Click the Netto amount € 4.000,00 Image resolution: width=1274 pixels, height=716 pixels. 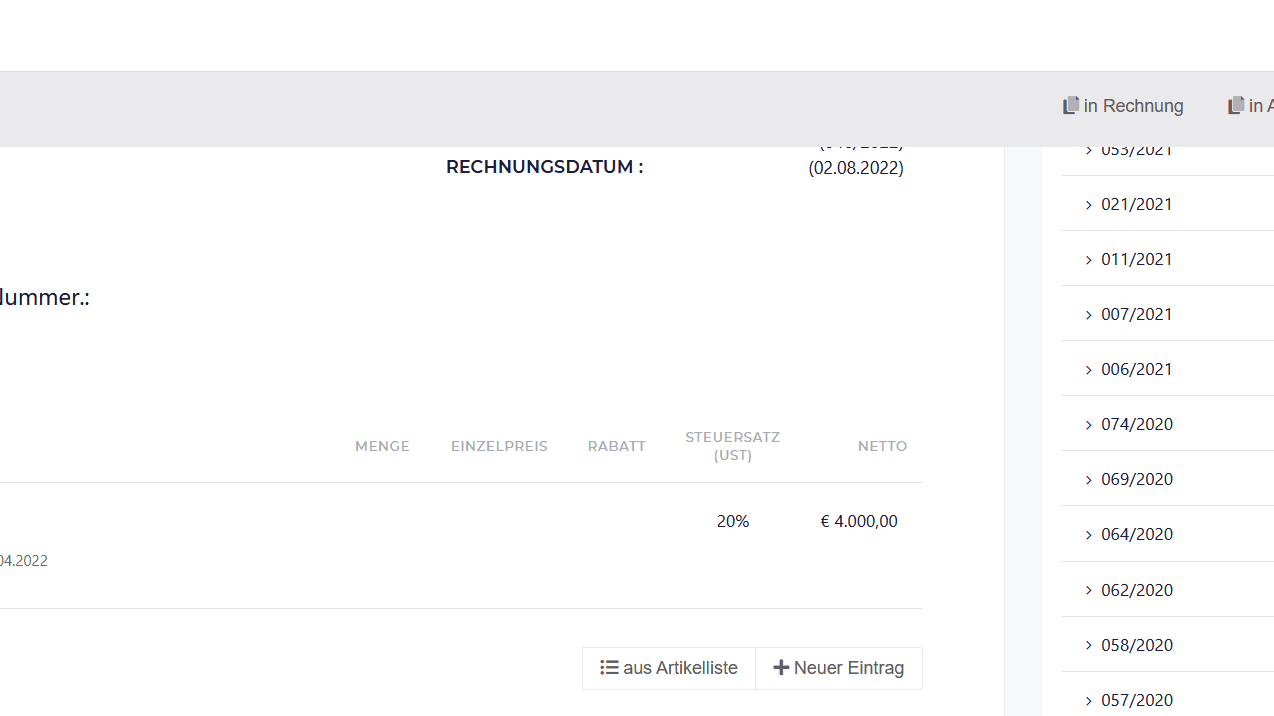click(859, 521)
